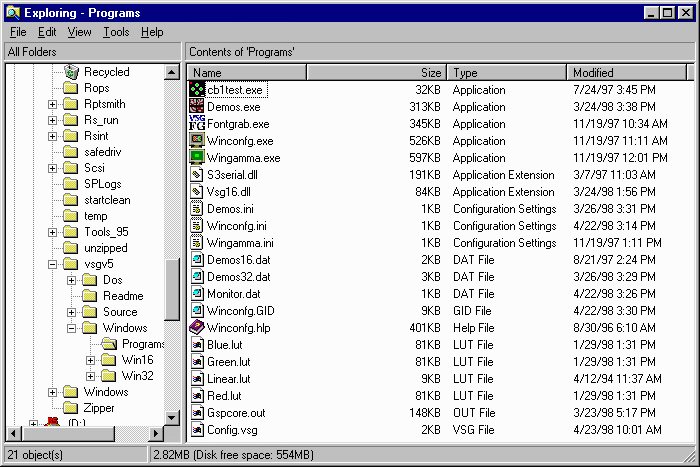Select the Config.vsg file icon
The width and height of the screenshot is (700, 467).
(197, 430)
